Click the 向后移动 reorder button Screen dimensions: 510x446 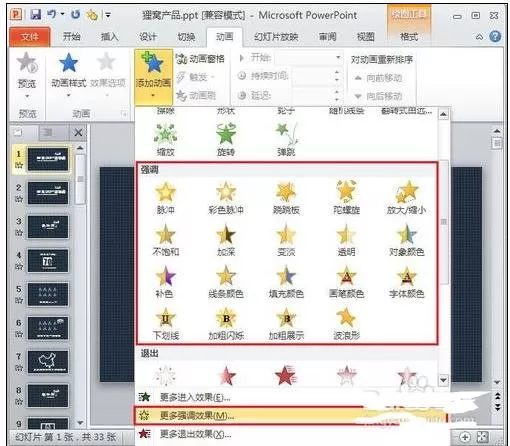pyautogui.click(x=378, y=96)
